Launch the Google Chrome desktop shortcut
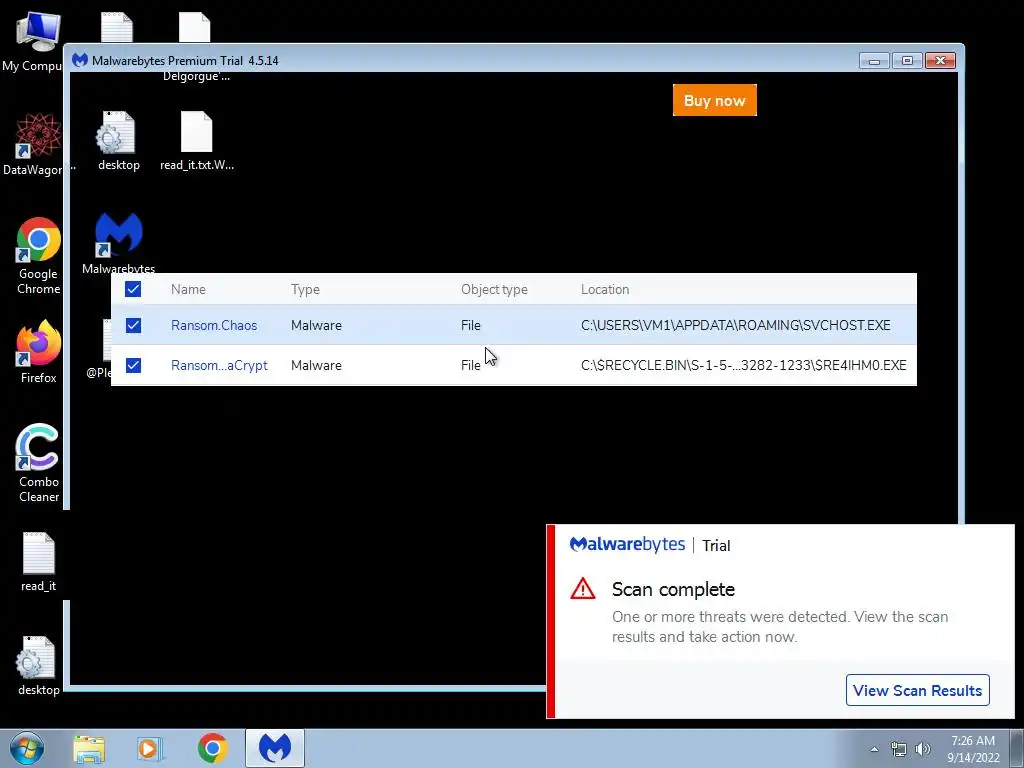Viewport: 1024px width, 768px height. [x=38, y=255]
